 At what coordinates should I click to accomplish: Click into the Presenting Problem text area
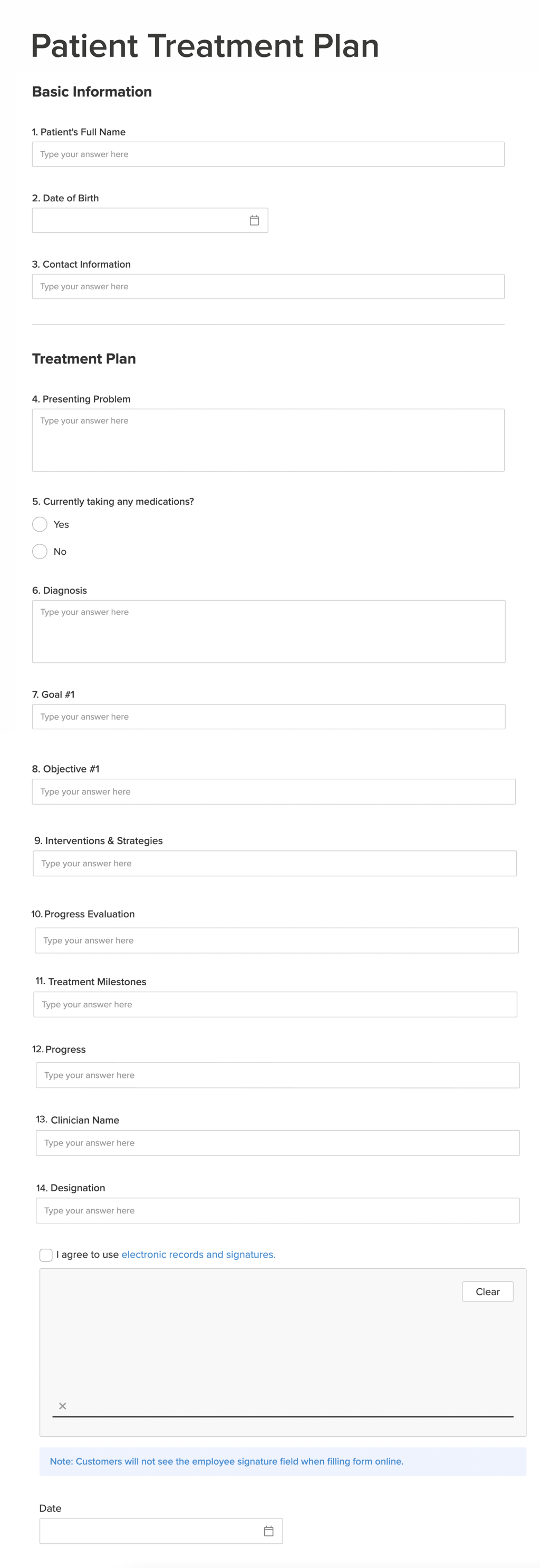coord(268,440)
